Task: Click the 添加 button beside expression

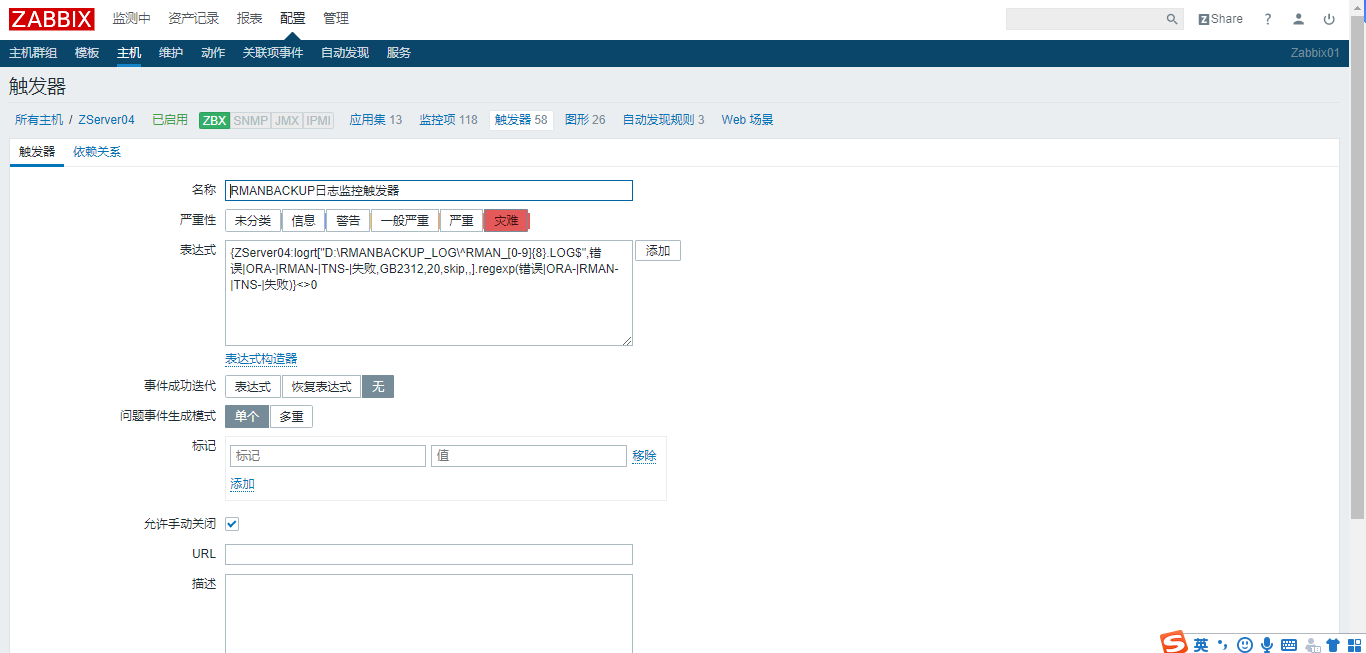Action: click(658, 251)
